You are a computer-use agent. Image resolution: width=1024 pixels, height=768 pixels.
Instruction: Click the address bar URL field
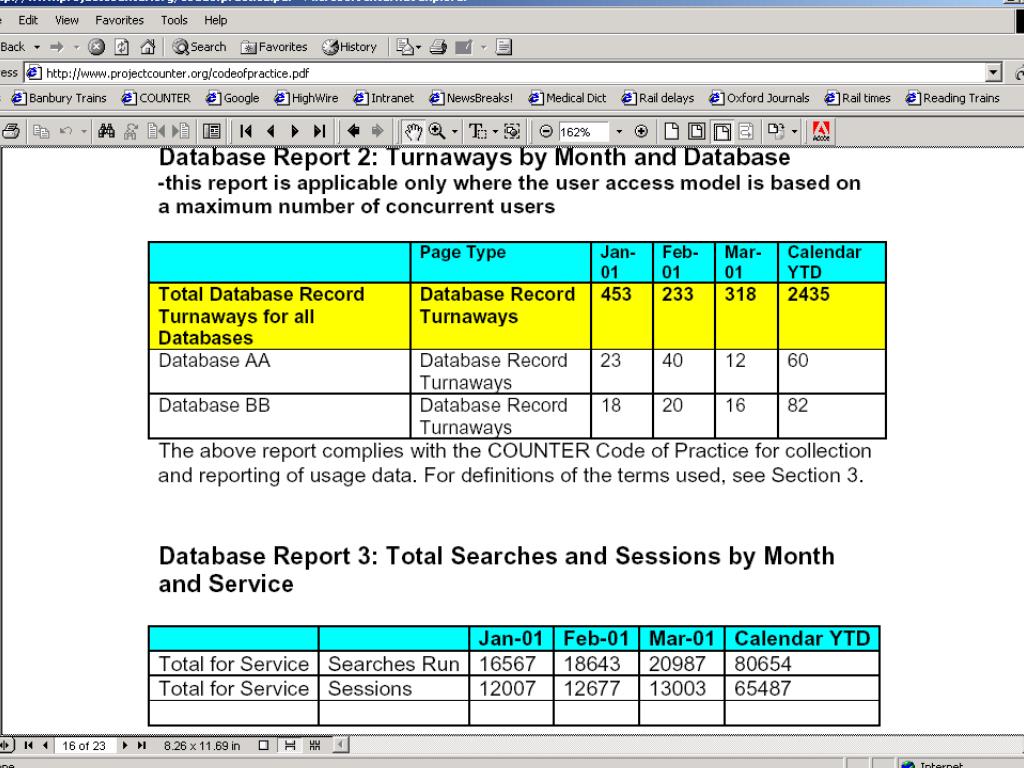[x=505, y=72]
